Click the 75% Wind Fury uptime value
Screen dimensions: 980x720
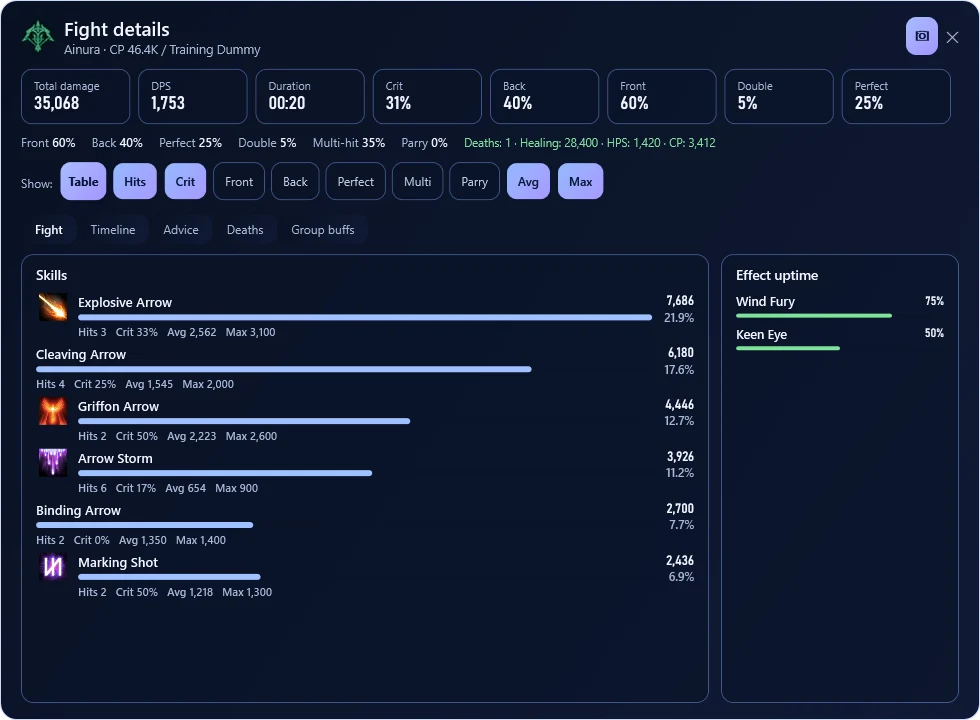tap(934, 301)
